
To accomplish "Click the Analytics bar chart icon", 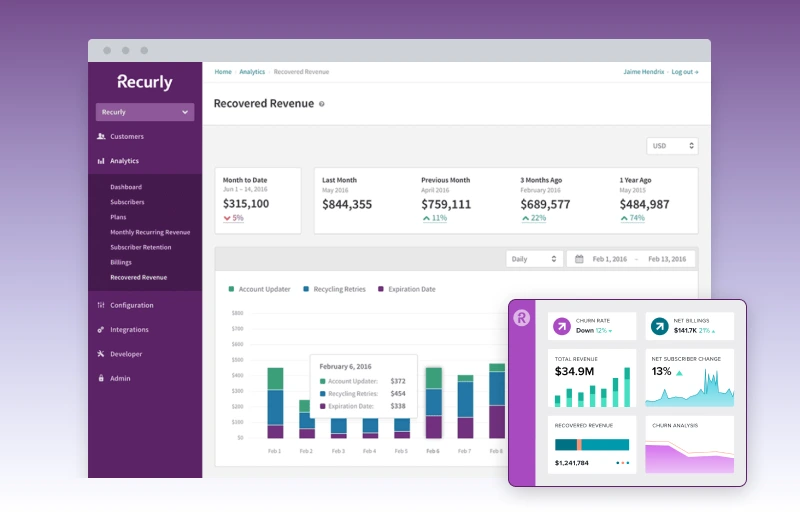I will [101, 161].
